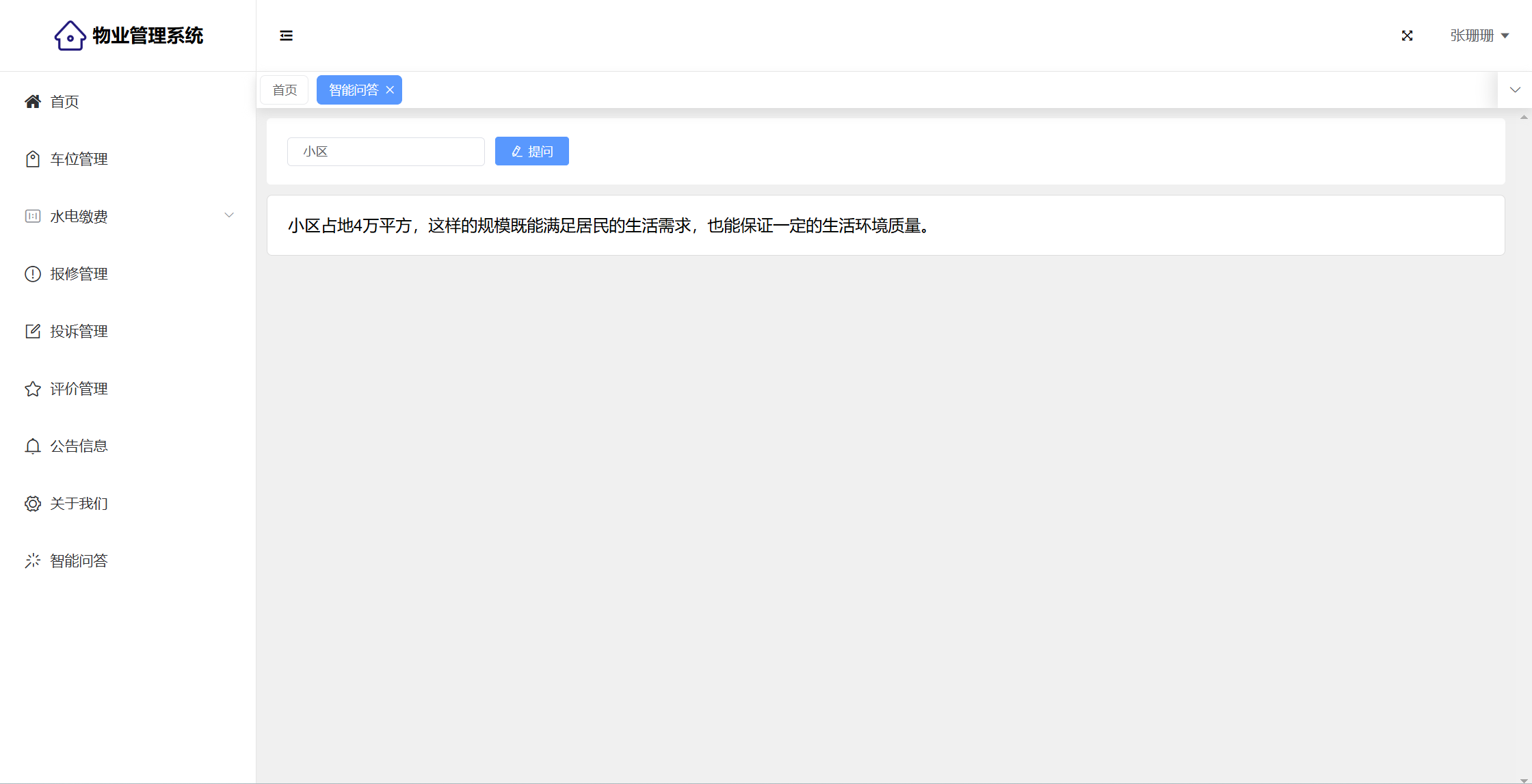Image resolution: width=1532 pixels, height=784 pixels.
Task: Click the fullscreen toggle icon
Action: 1407,36
